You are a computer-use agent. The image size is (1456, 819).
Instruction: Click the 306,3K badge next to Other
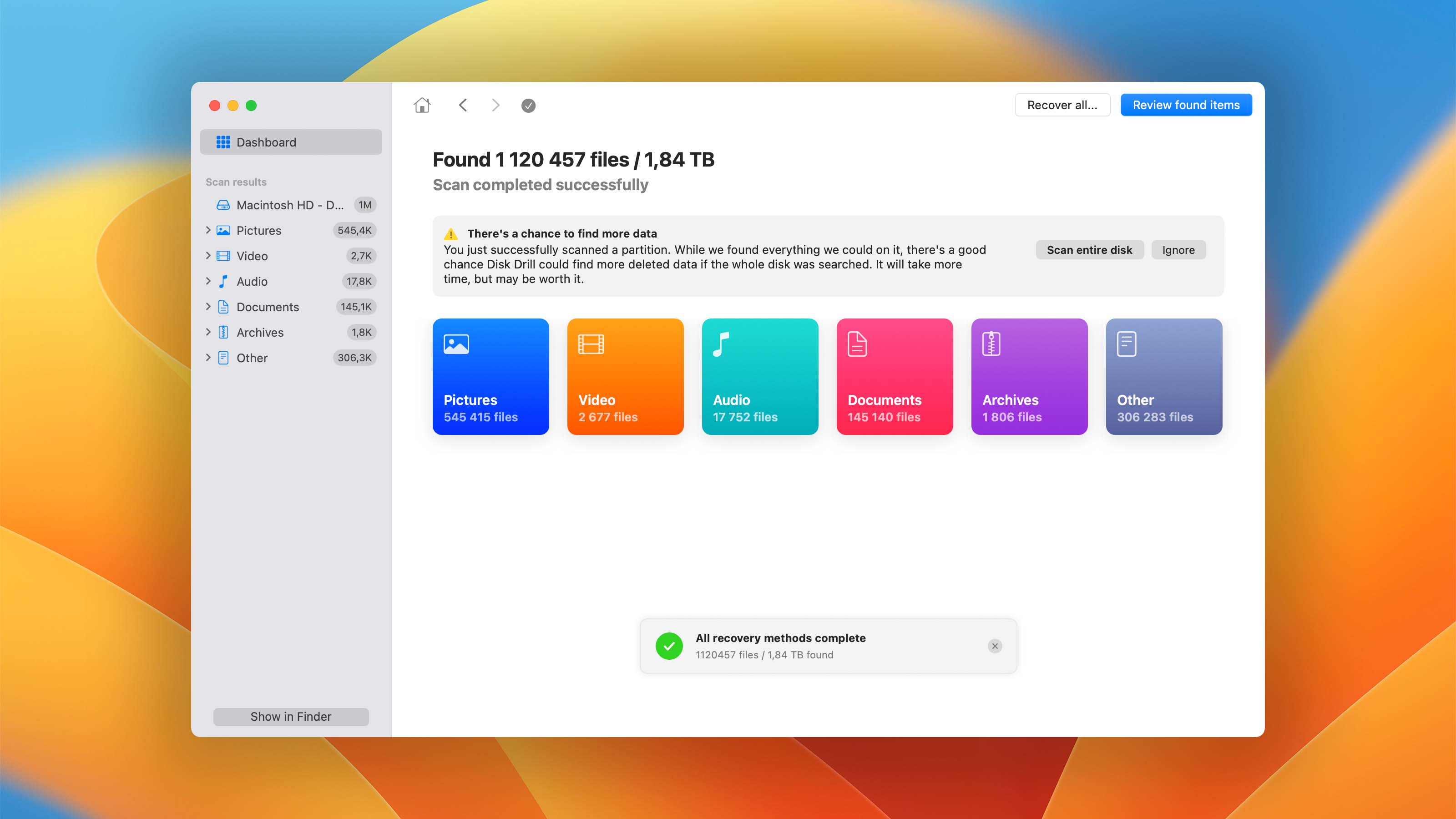pyautogui.click(x=354, y=357)
